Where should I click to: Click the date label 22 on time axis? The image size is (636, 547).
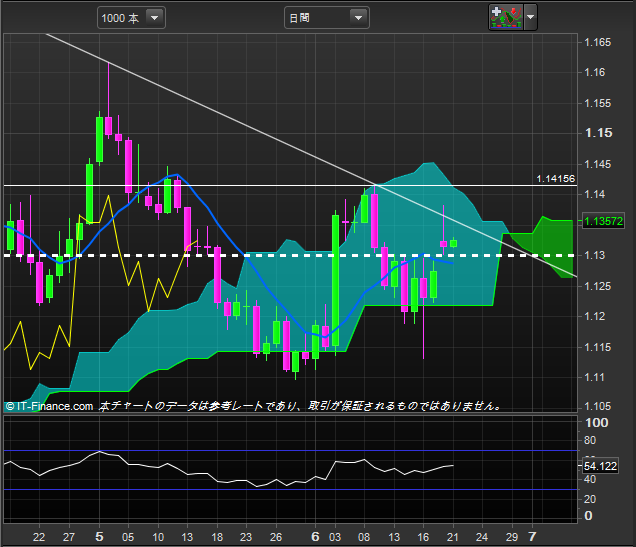[39, 537]
